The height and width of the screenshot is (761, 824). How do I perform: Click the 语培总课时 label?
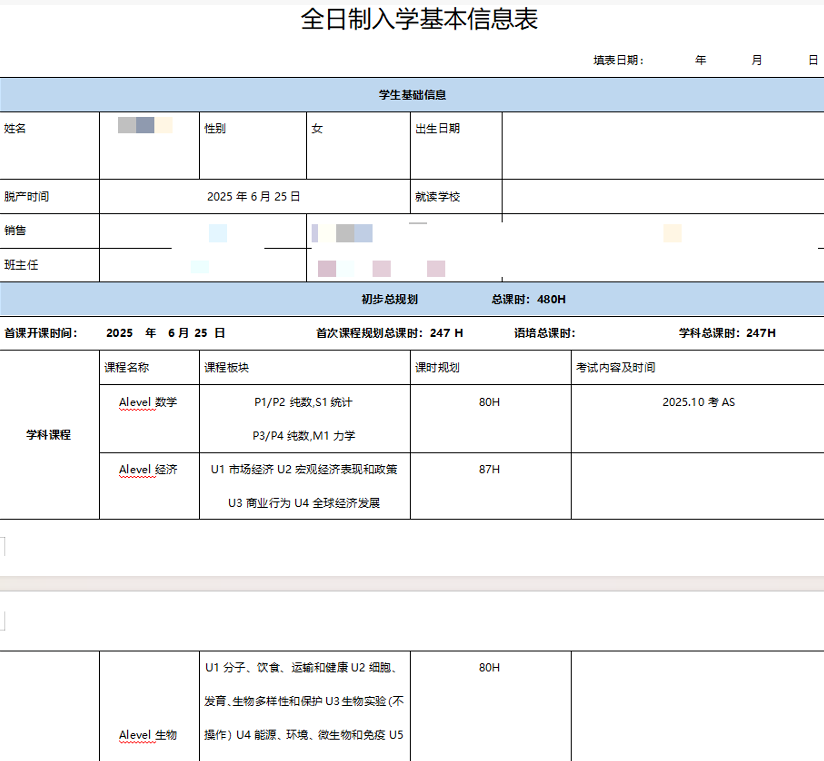[x=545, y=333]
